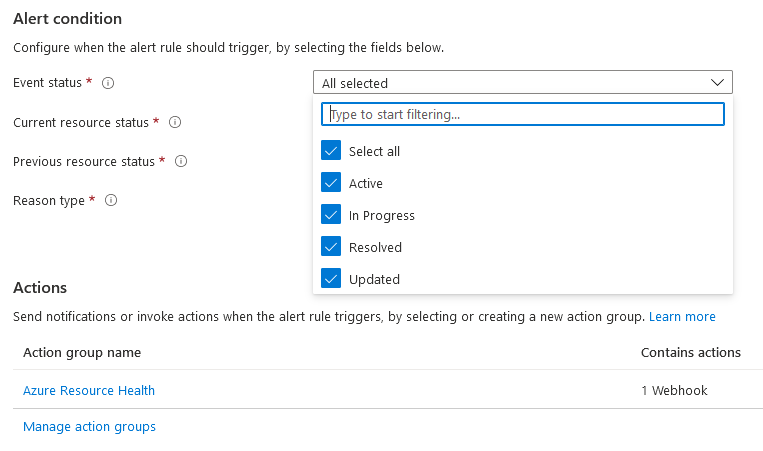The image size is (763, 451).
Task: Select the In Progress option label
Action: point(382,216)
